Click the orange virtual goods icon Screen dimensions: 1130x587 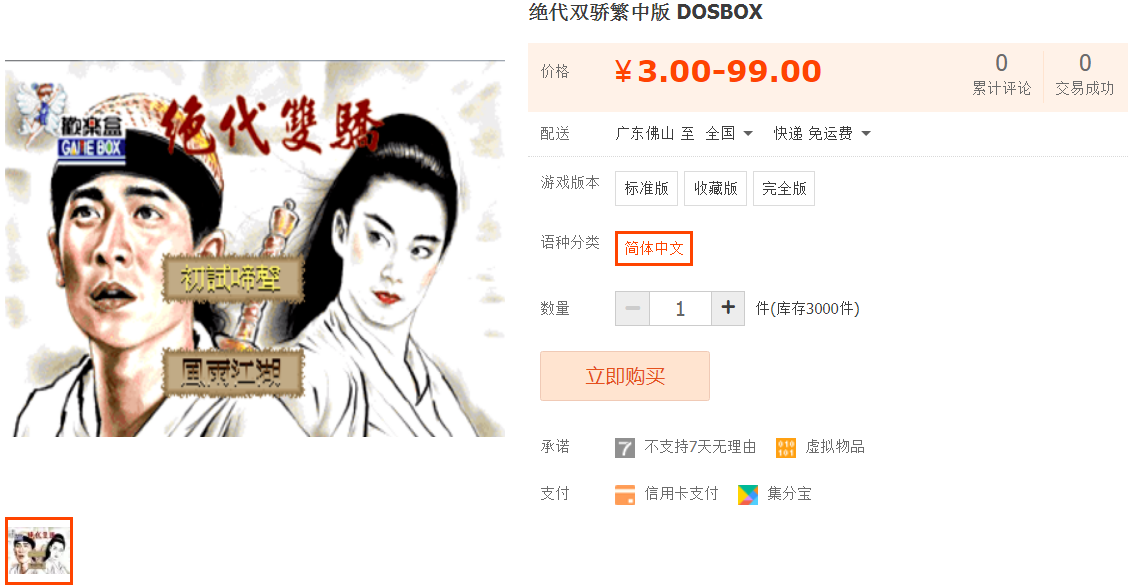coord(786,448)
